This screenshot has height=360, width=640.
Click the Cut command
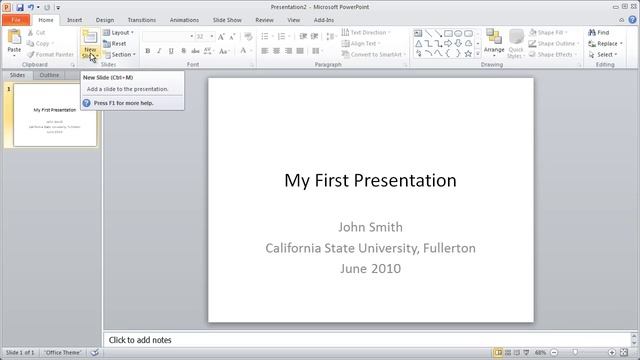(x=36, y=32)
